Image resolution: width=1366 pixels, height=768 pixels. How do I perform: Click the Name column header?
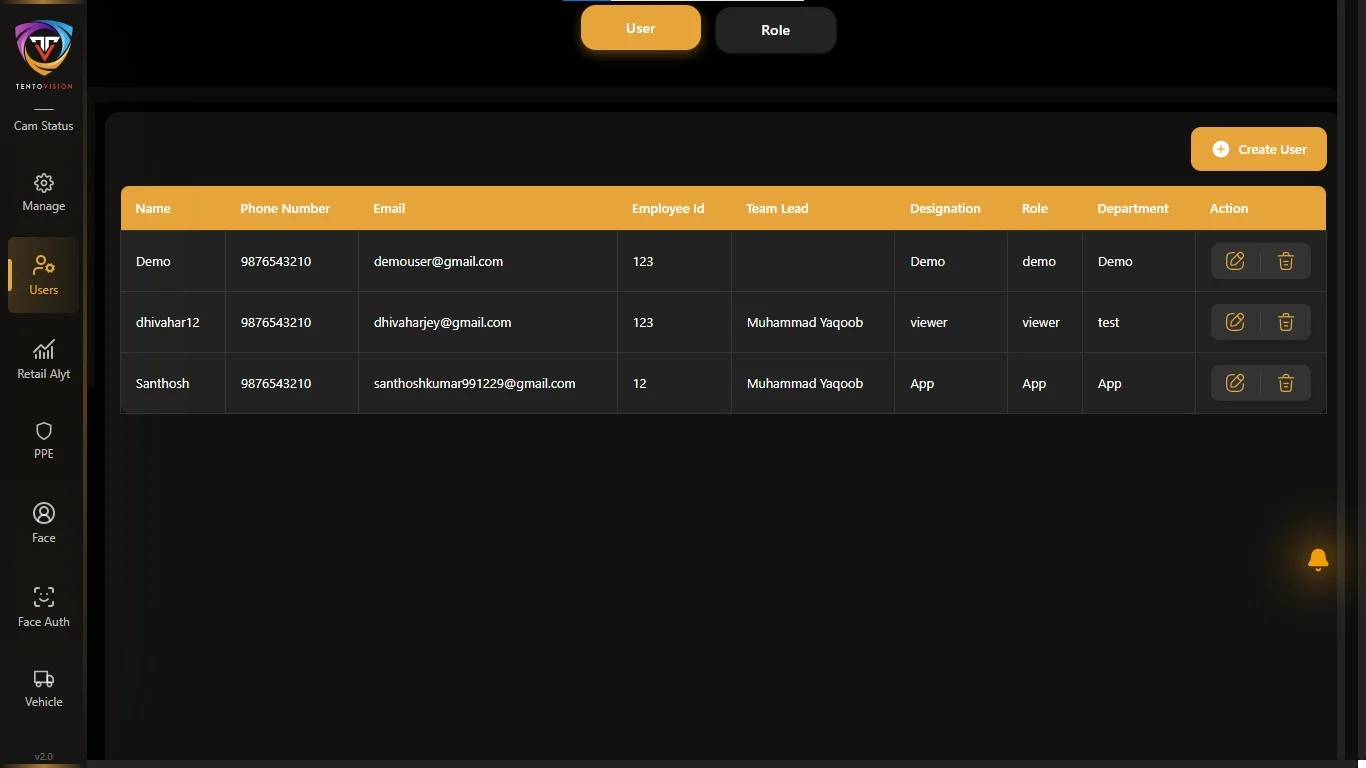[x=153, y=208]
